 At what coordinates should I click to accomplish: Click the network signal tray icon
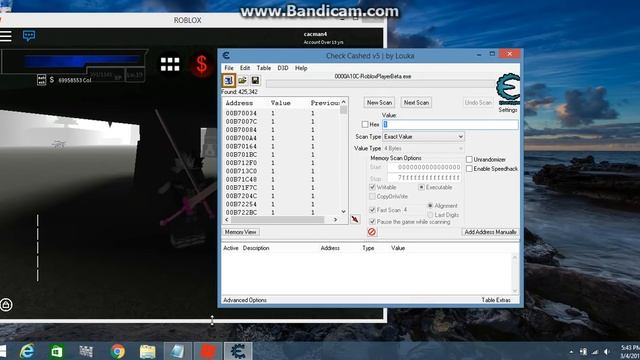[595, 351]
